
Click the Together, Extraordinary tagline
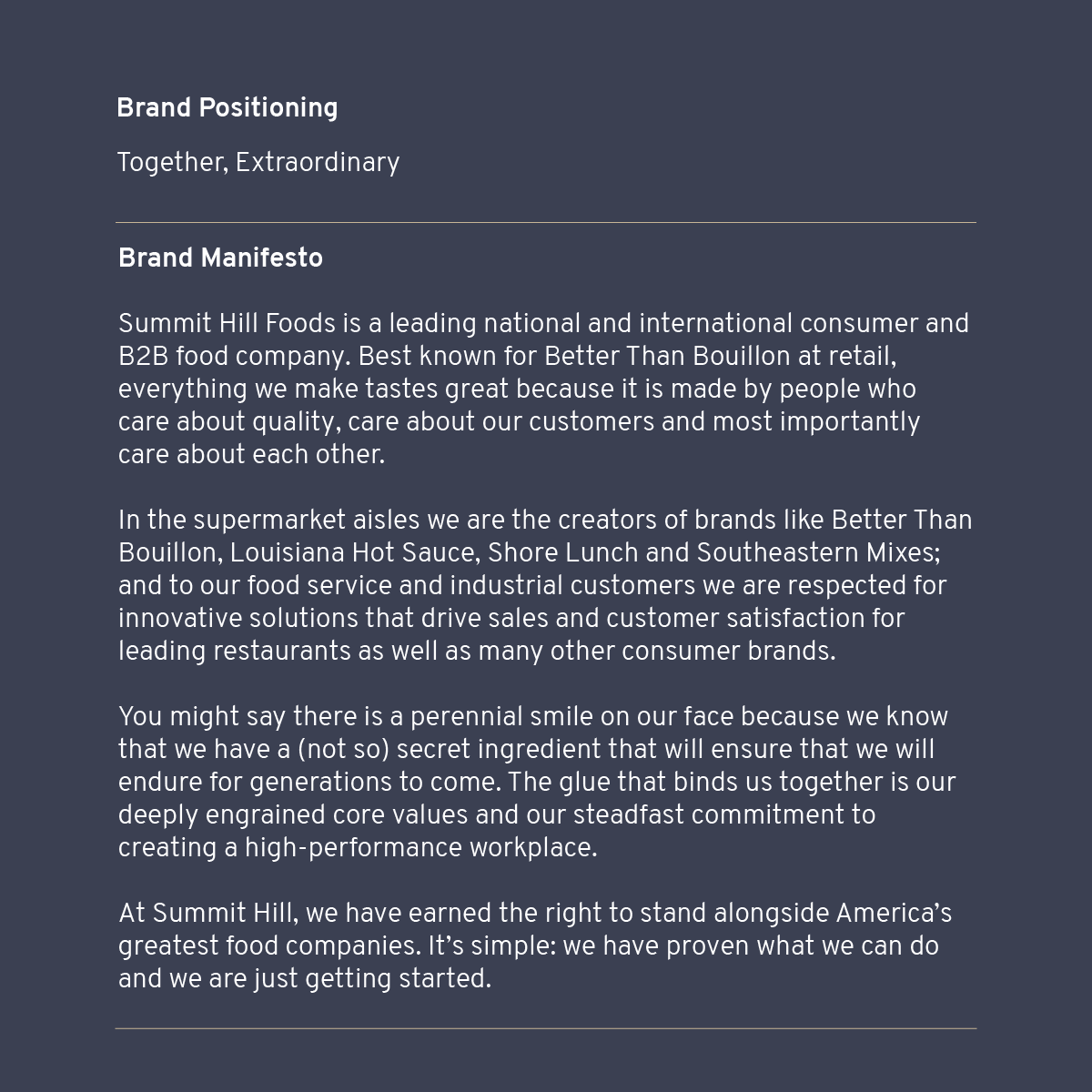click(x=258, y=163)
